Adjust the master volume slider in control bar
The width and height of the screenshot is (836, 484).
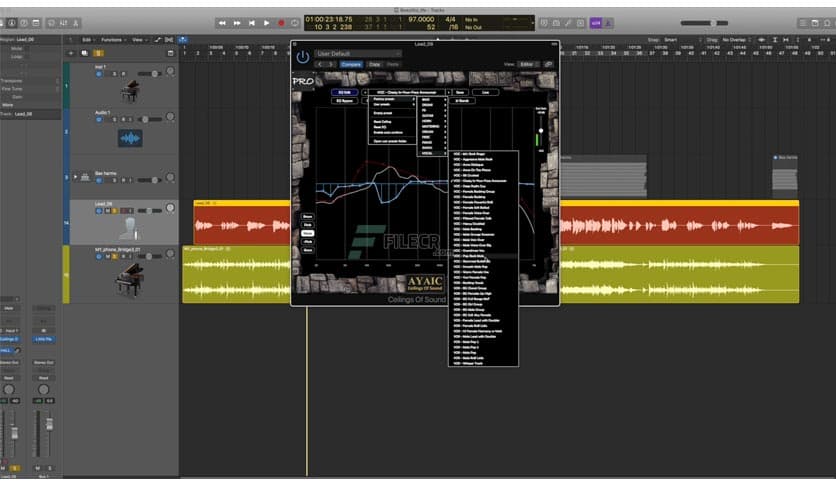pyautogui.click(x=704, y=23)
